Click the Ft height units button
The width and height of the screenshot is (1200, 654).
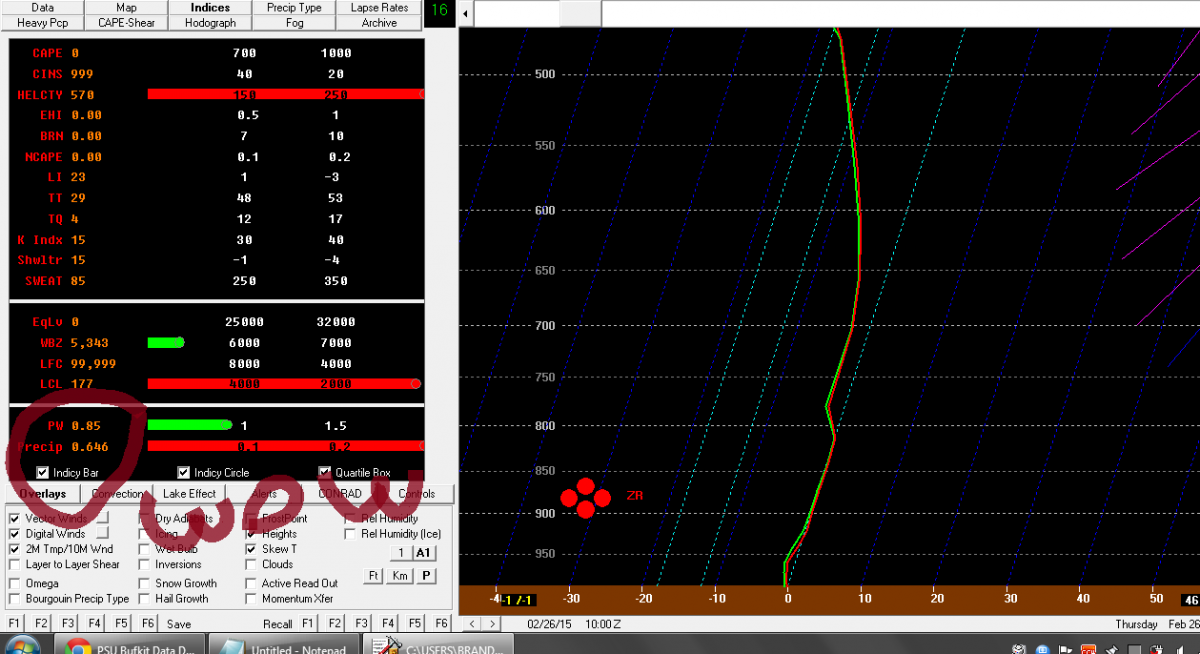[x=374, y=576]
